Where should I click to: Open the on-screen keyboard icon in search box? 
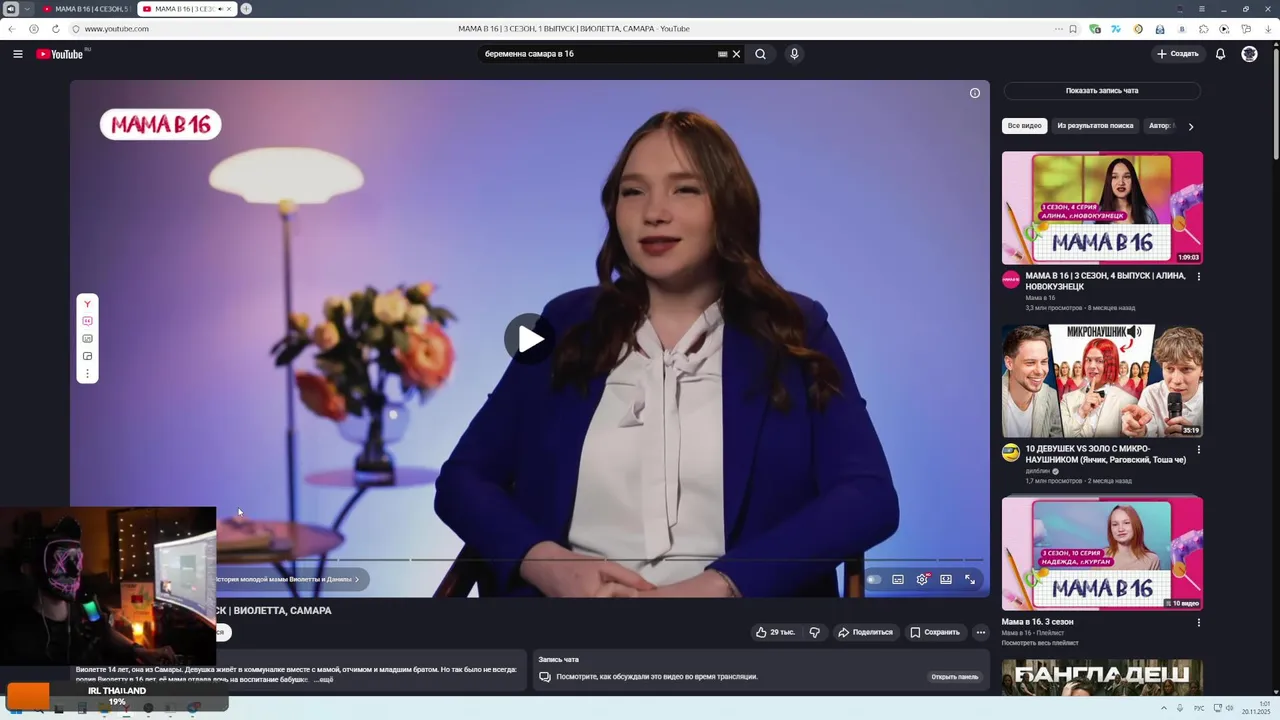722,54
